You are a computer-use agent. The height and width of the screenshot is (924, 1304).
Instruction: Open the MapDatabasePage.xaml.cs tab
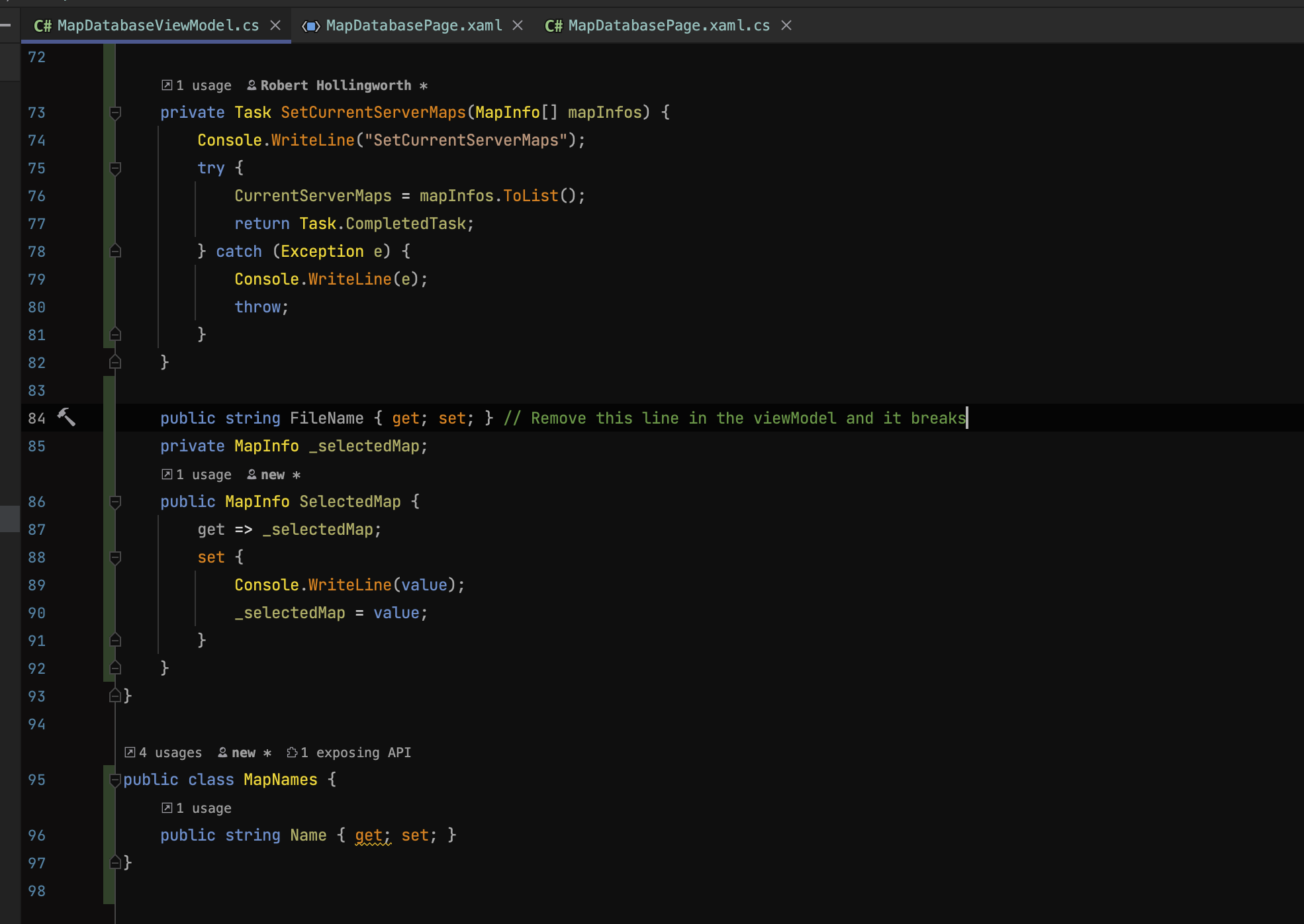tap(669, 25)
